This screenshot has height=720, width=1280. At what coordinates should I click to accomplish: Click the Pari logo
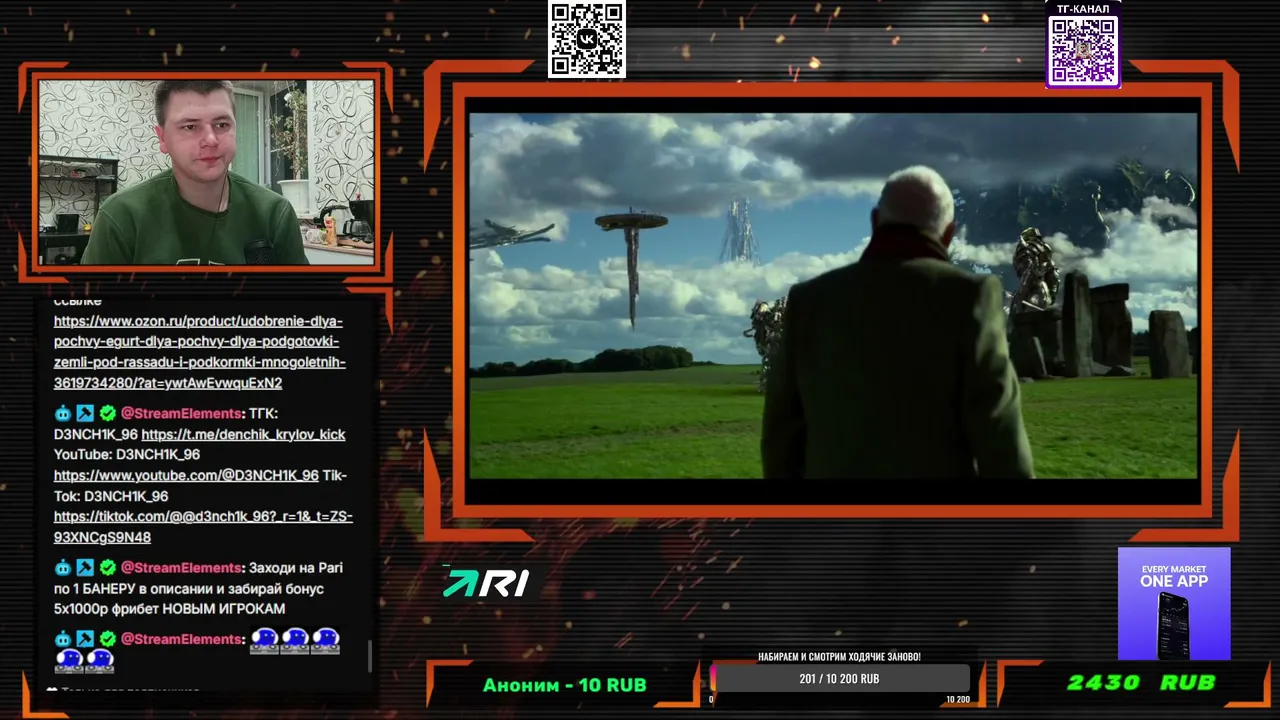486,583
